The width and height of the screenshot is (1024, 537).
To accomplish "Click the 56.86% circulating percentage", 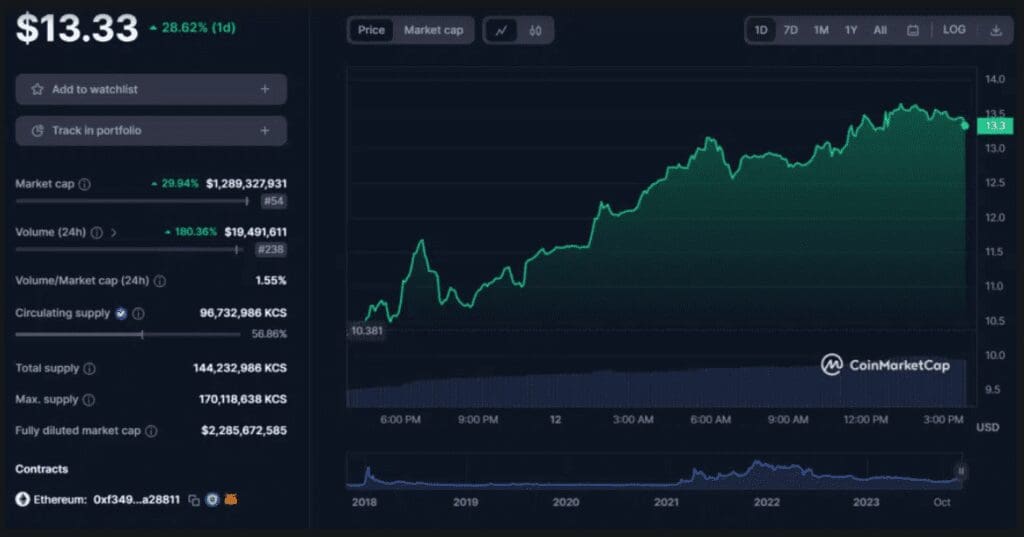I will click(269, 334).
